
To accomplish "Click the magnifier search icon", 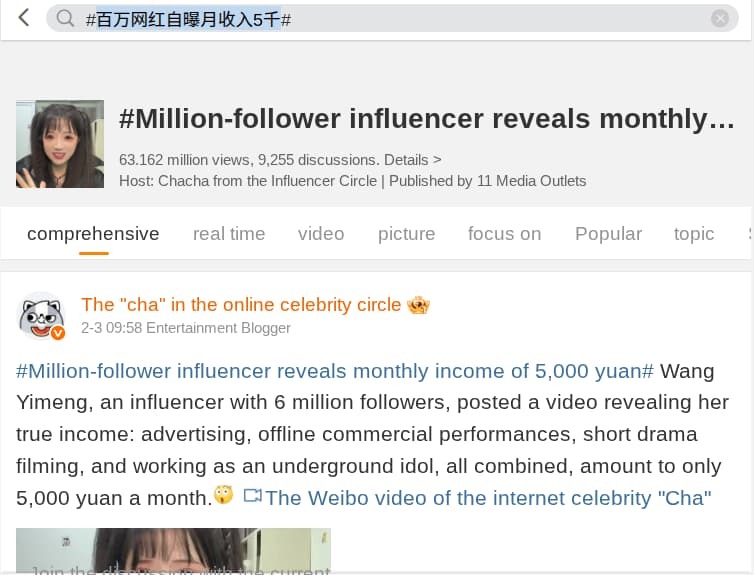I will [x=66, y=18].
